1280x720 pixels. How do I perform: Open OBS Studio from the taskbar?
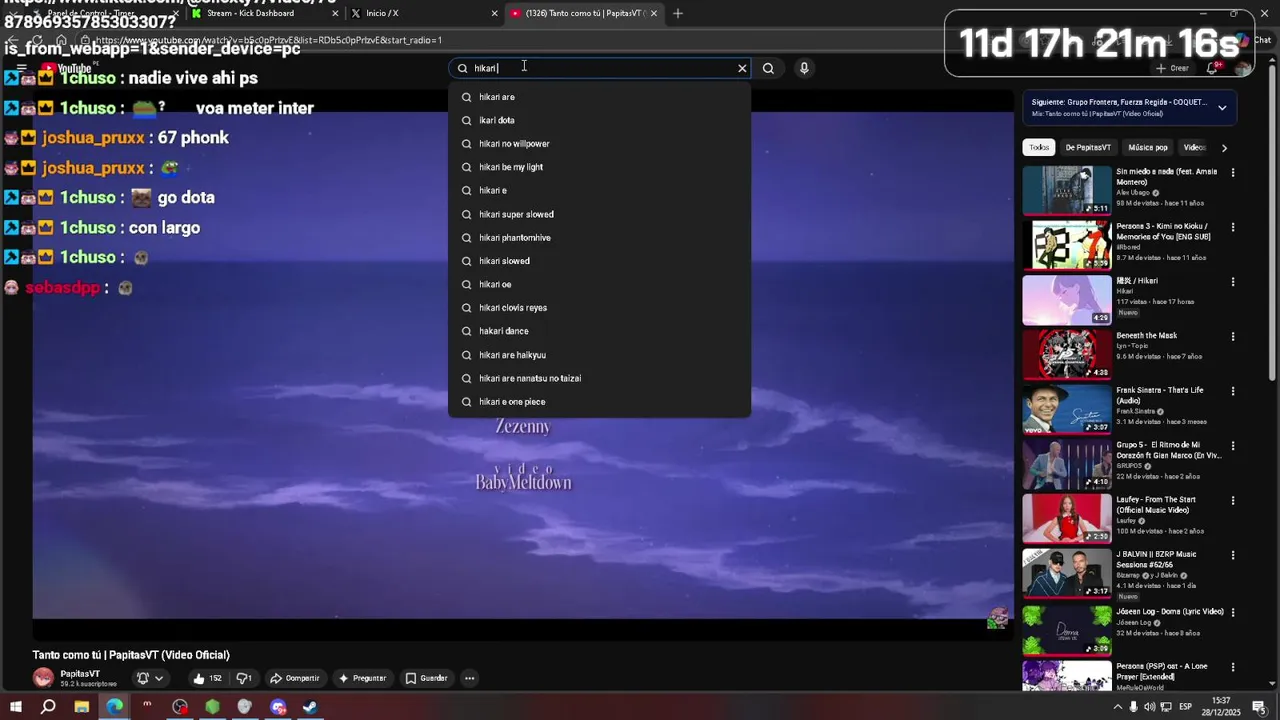coord(180,707)
